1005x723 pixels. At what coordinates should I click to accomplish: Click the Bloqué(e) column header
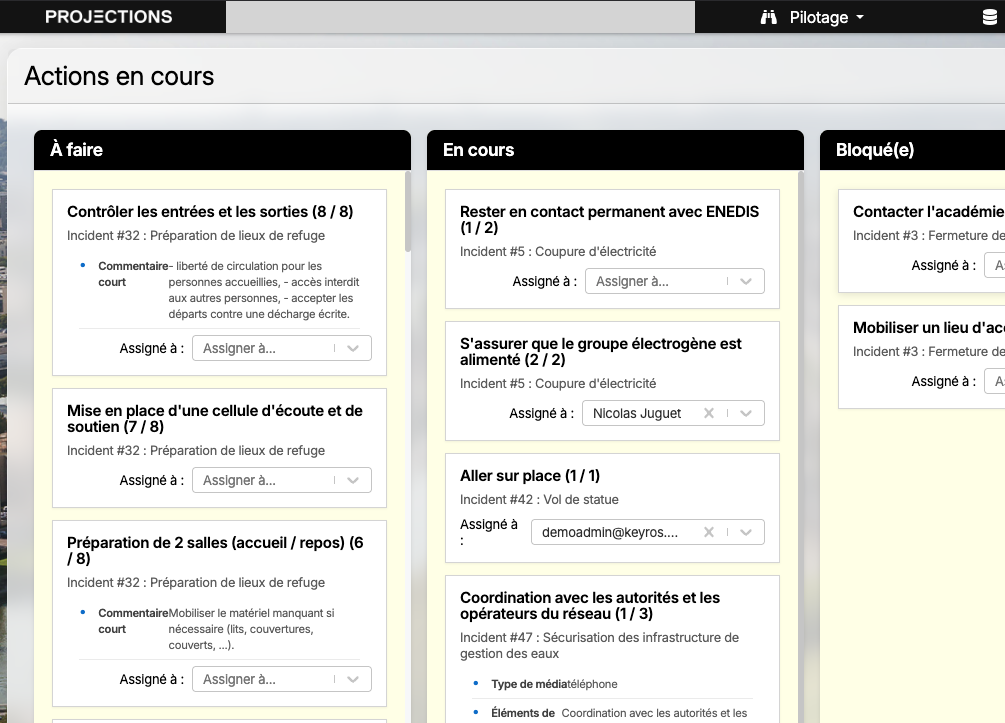tap(874, 150)
